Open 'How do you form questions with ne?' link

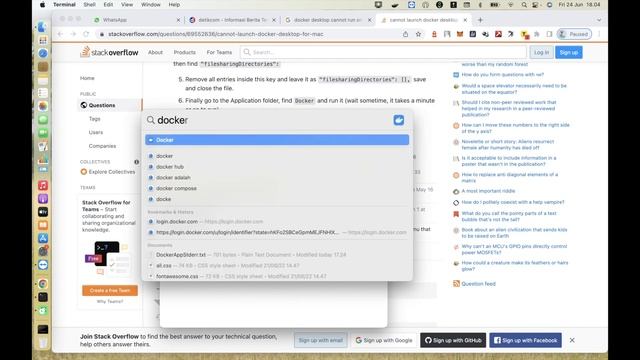[x=502, y=75]
